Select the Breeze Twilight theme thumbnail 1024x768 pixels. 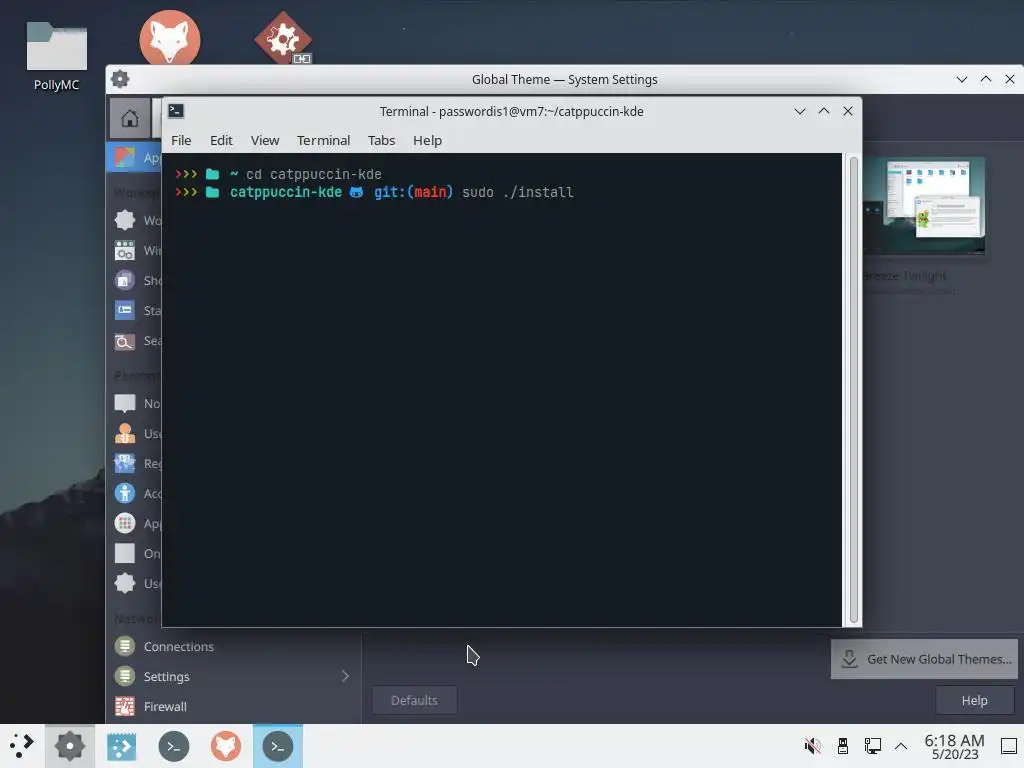click(924, 206)
